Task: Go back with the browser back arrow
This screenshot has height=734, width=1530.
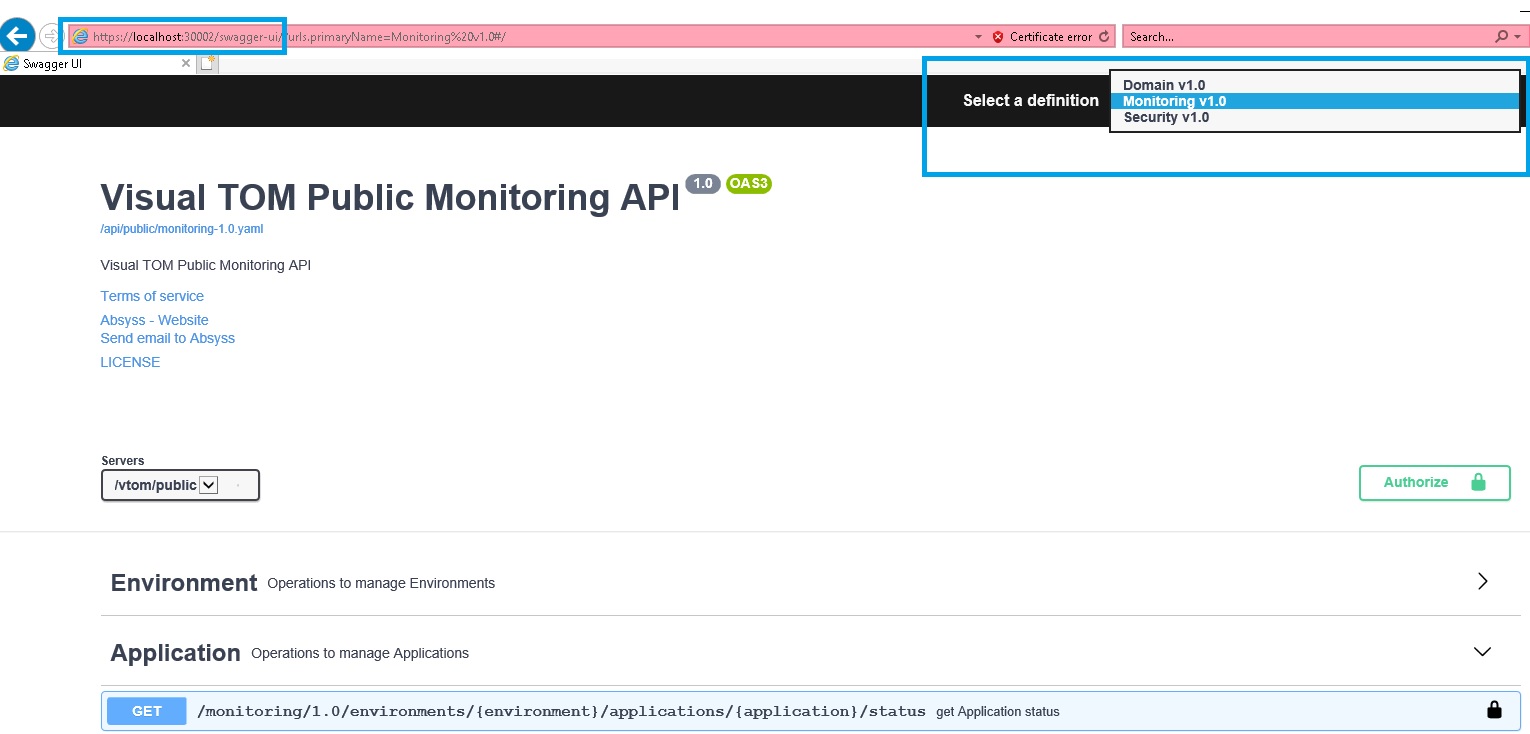Action: click(x=17, y=37)
